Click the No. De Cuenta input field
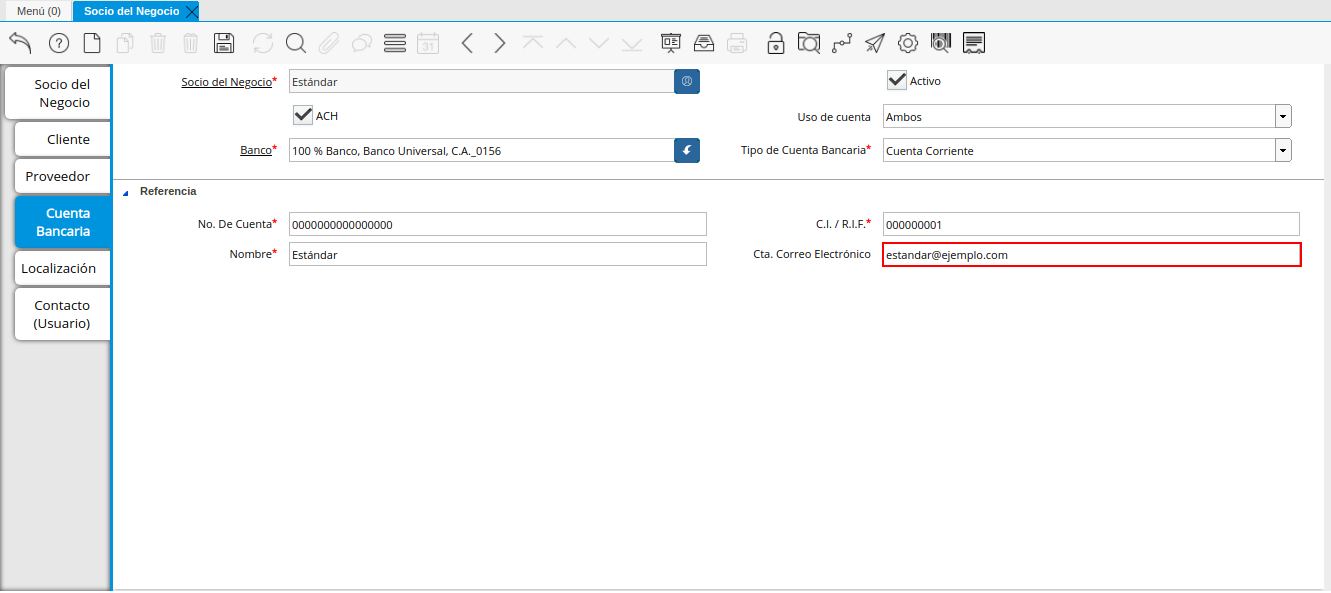The height and width of the screenshot is (593, 1331). click(x=497, y=224)
